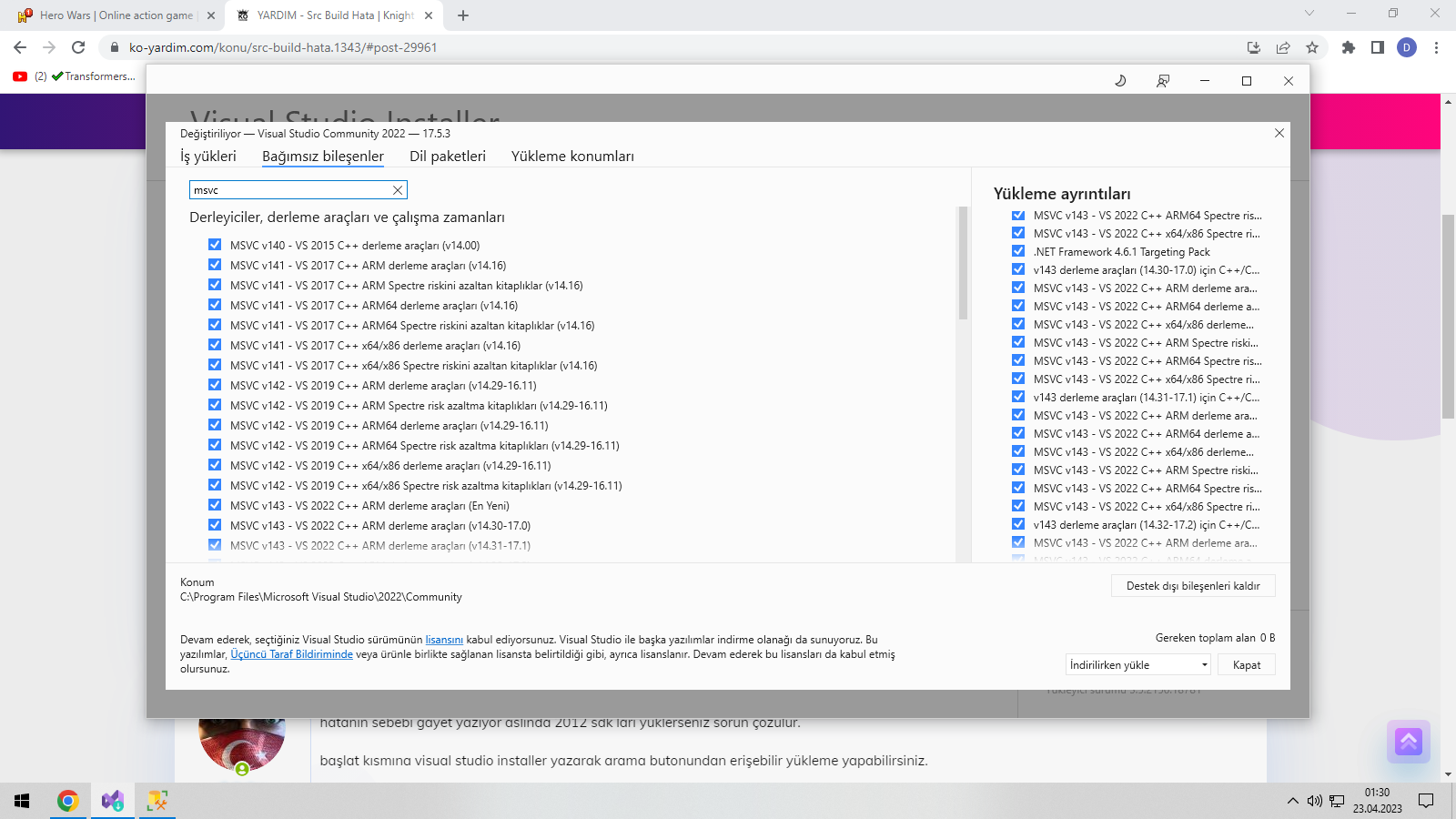Open network icon in system tray
This screenshot has width=1456, height=819.
click(1337, 801)
